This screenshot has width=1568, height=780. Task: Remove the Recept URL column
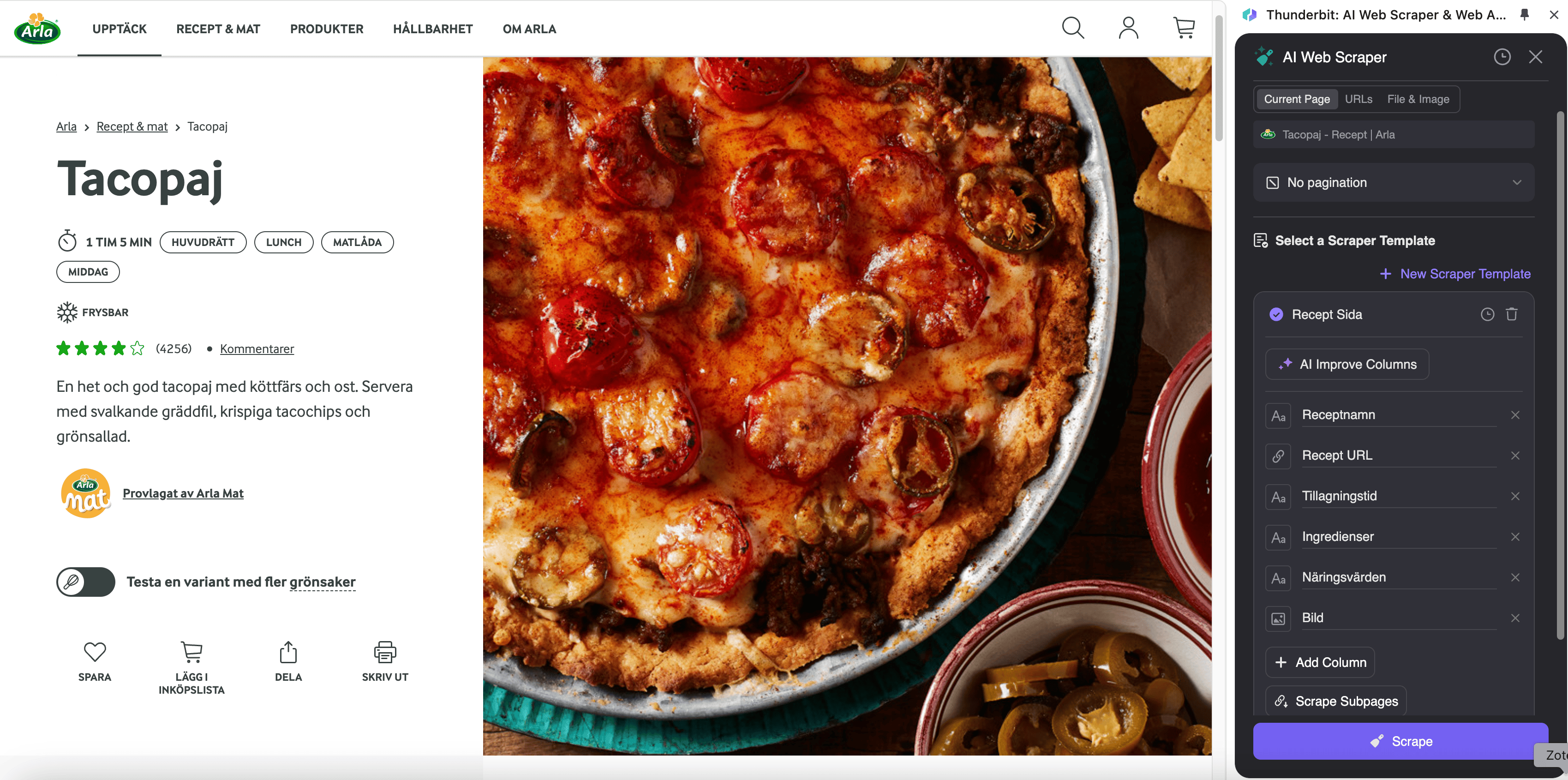pyautogui.click(x=1515, y=456)
